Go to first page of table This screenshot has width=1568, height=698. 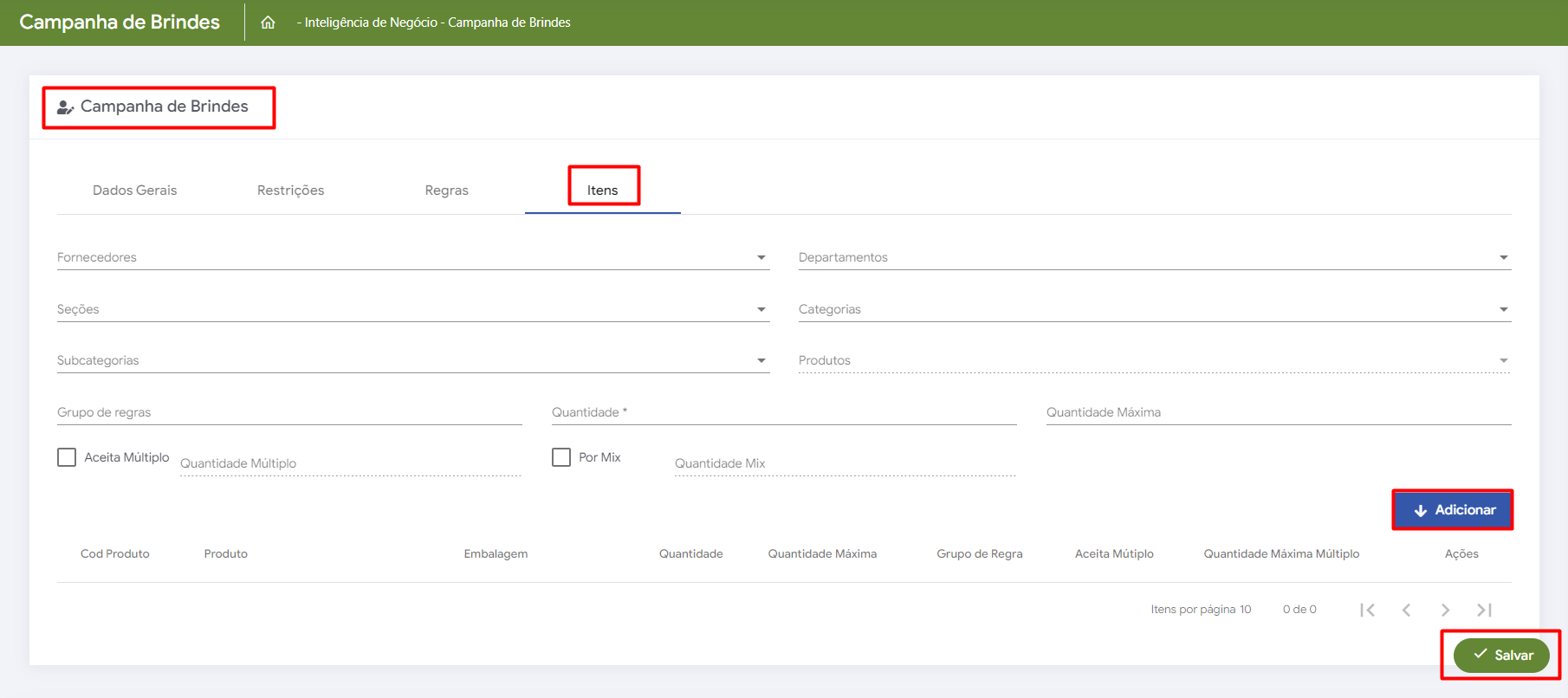point(1367,610)
